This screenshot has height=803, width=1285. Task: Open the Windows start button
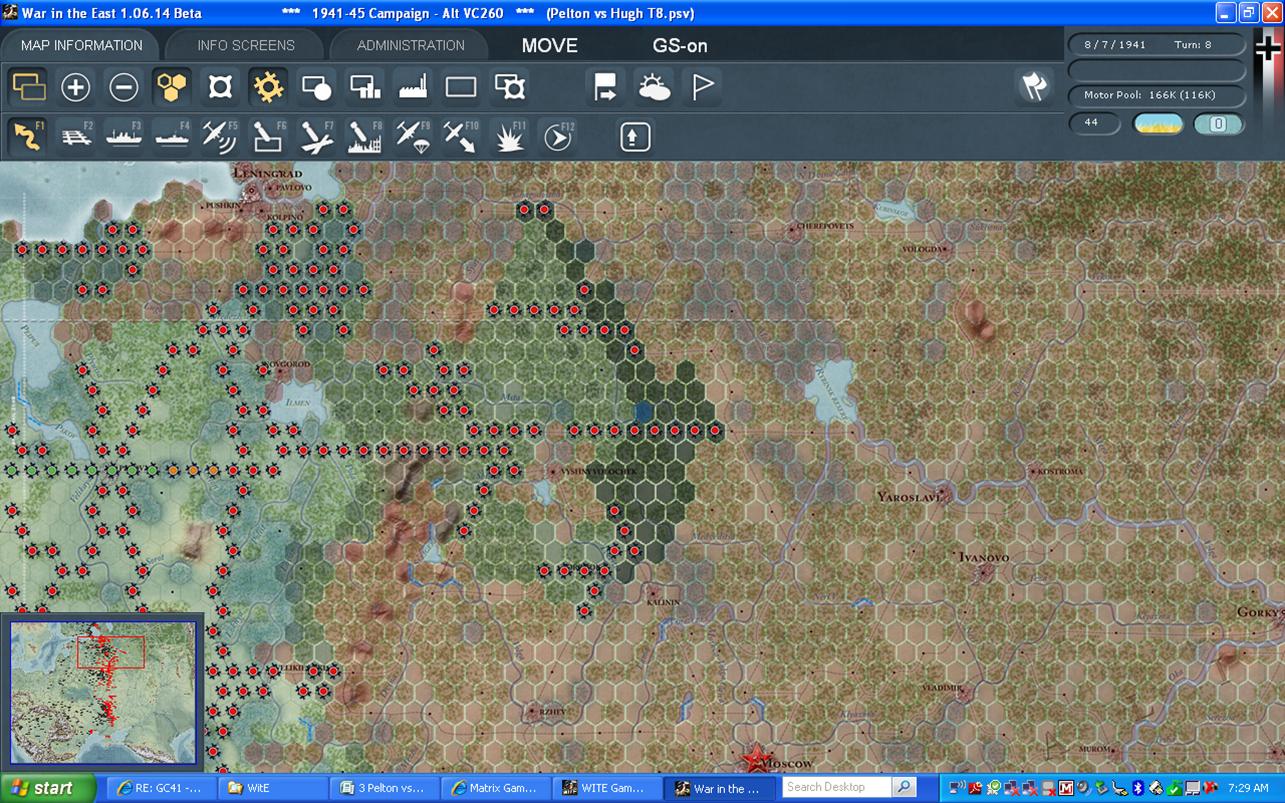tap(48, 788)
